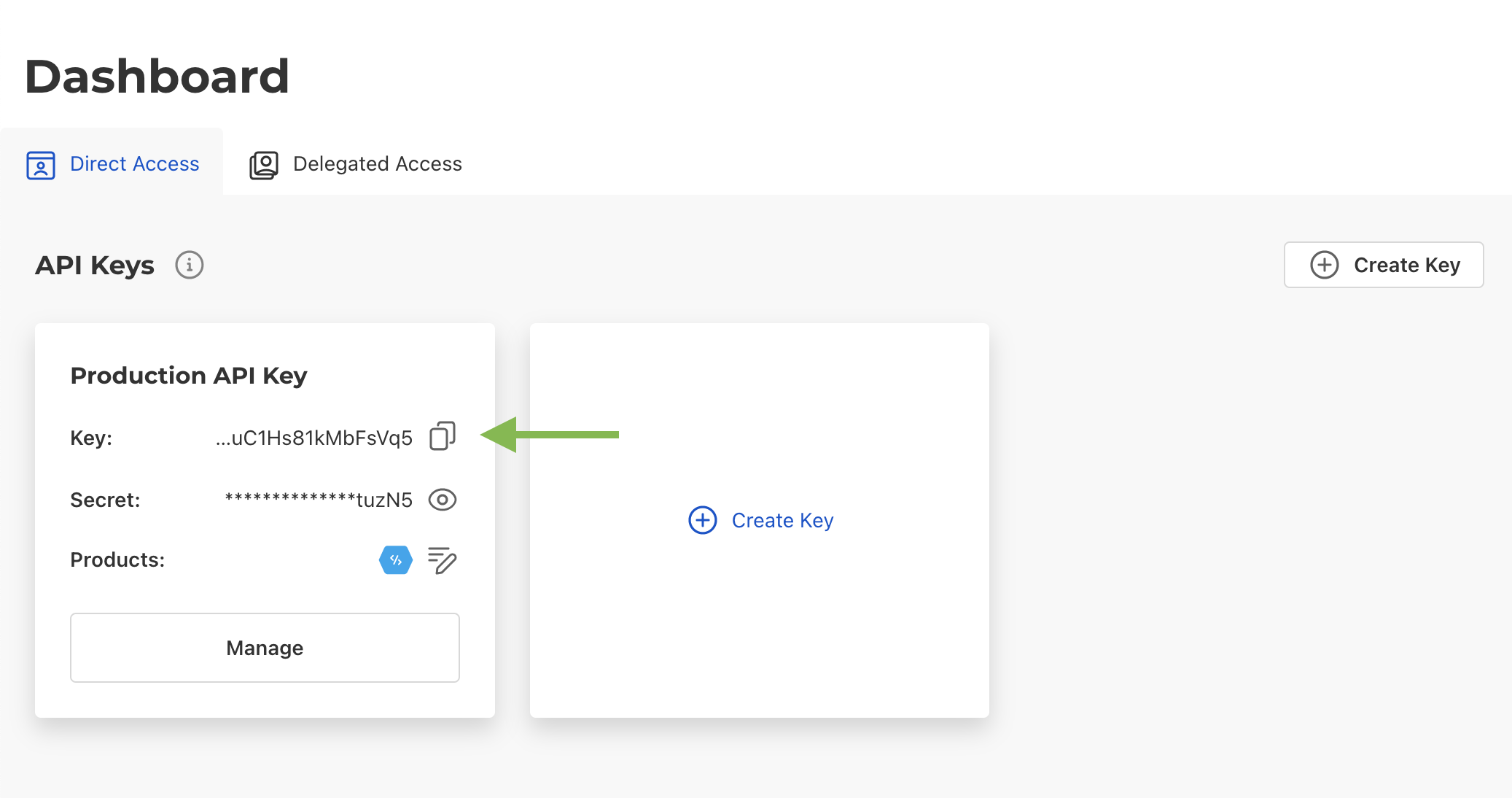Click the plus circle in empty key card

[703, 520]
